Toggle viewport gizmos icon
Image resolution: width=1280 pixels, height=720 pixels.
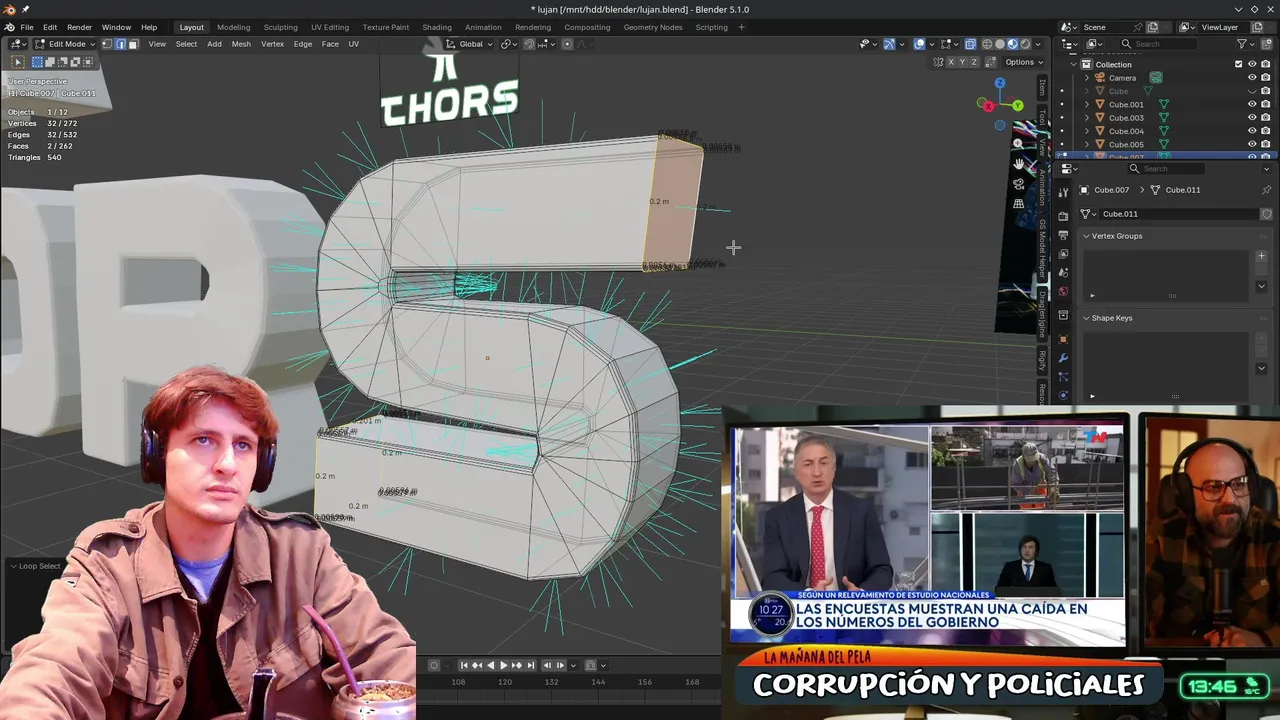pos(889,44)
